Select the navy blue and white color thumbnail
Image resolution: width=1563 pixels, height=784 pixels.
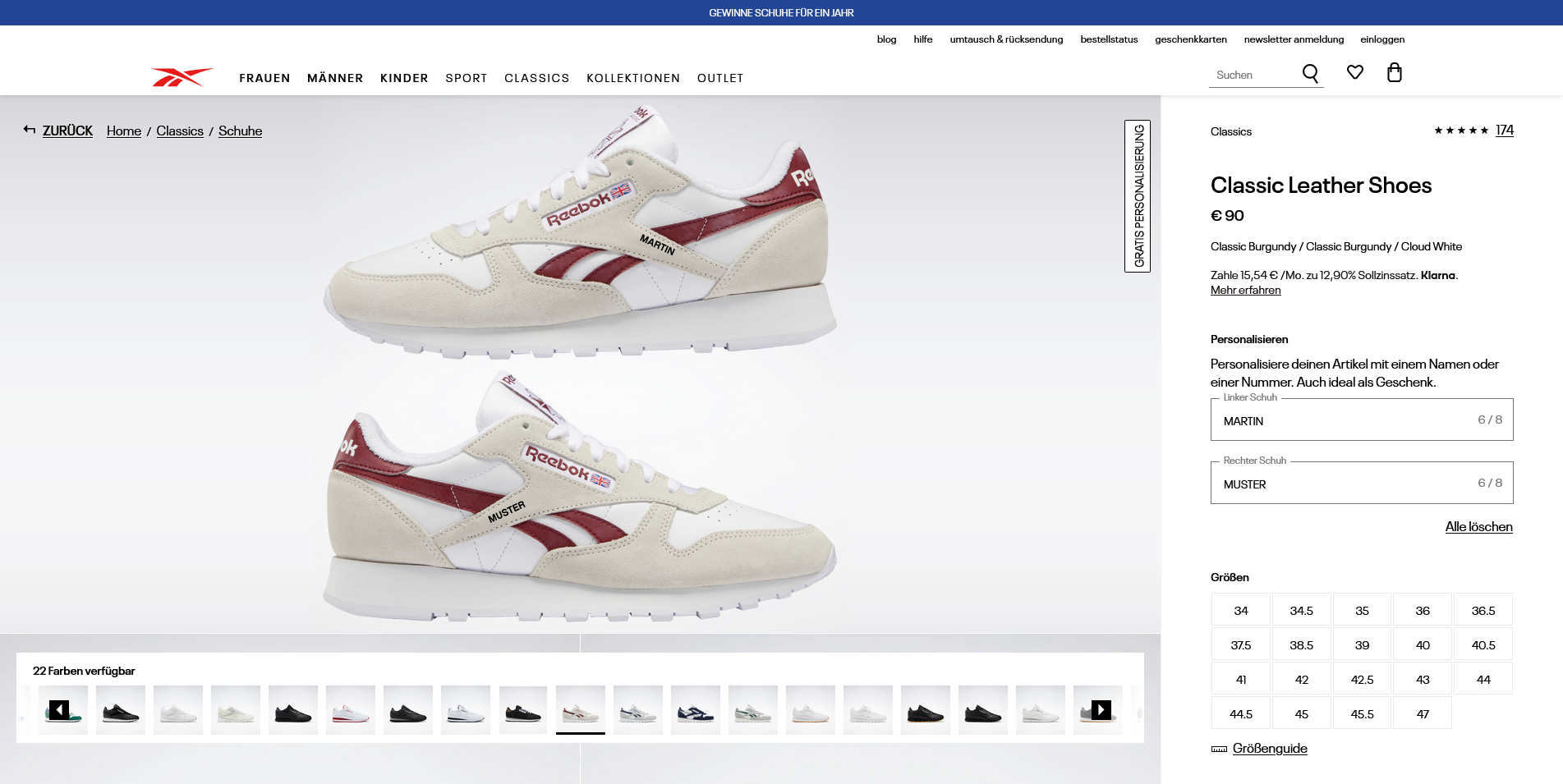(696, 709)
